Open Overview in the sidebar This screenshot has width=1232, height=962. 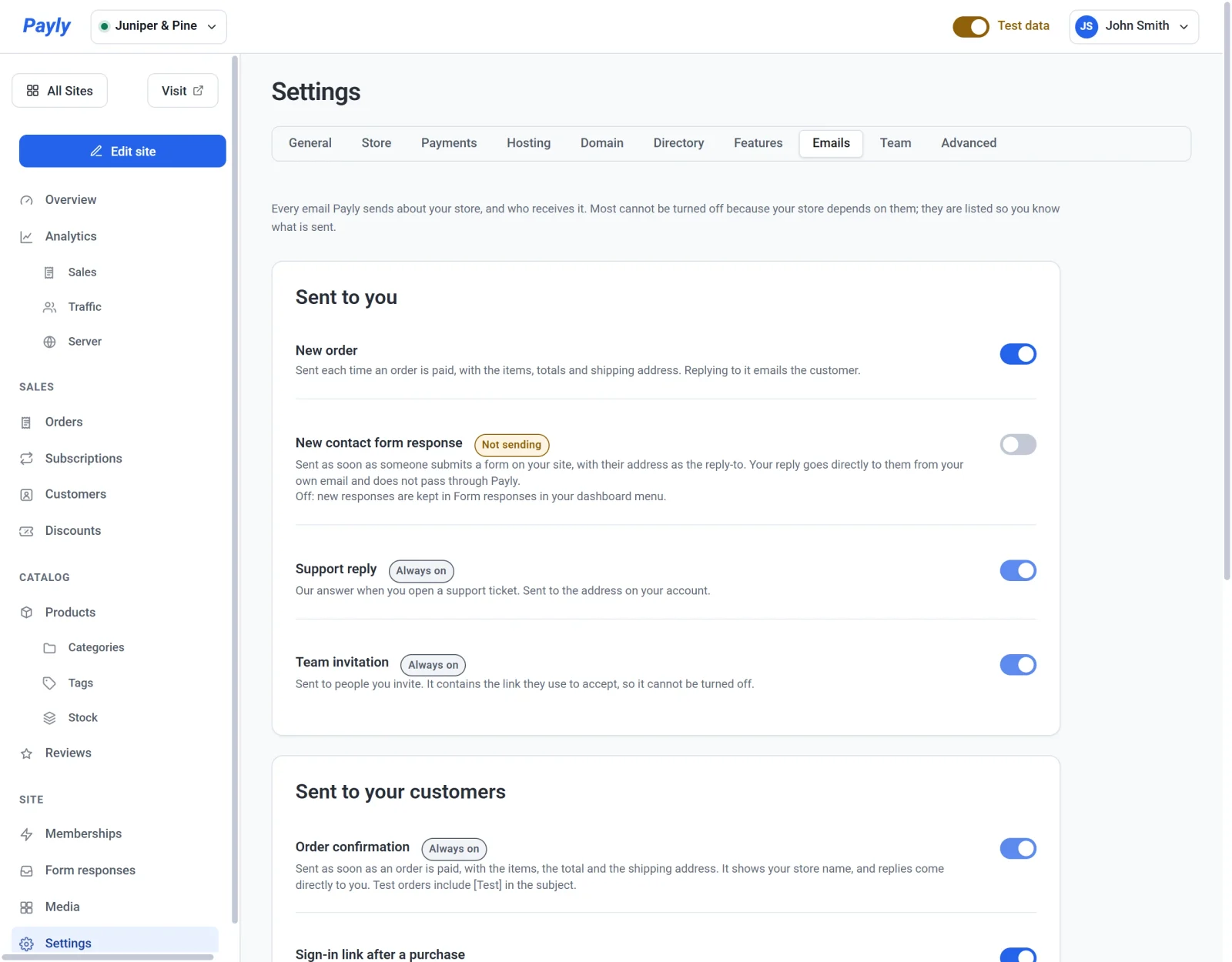pos(115,200)
